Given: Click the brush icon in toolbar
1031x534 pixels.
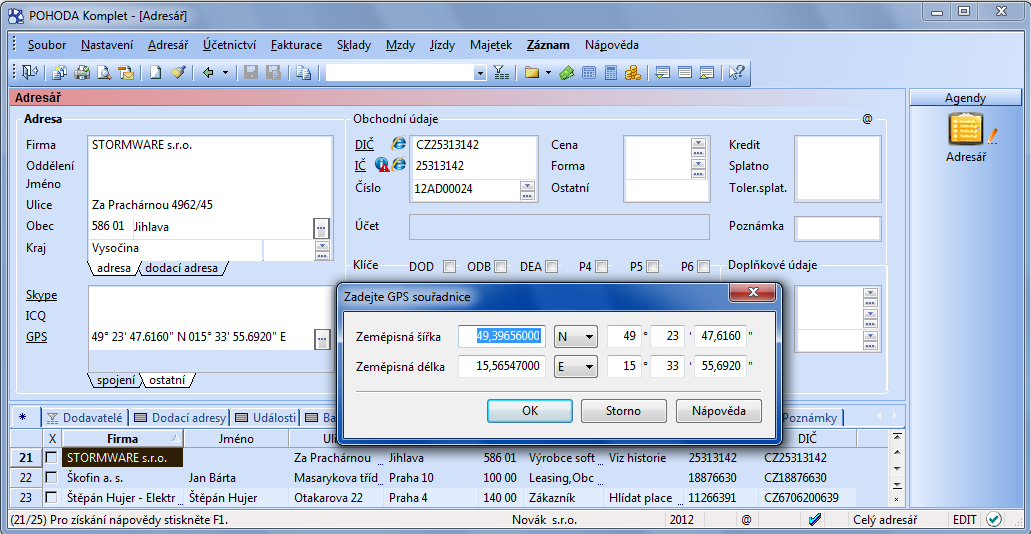Looking at the screenshot, I should click(178, 72).
